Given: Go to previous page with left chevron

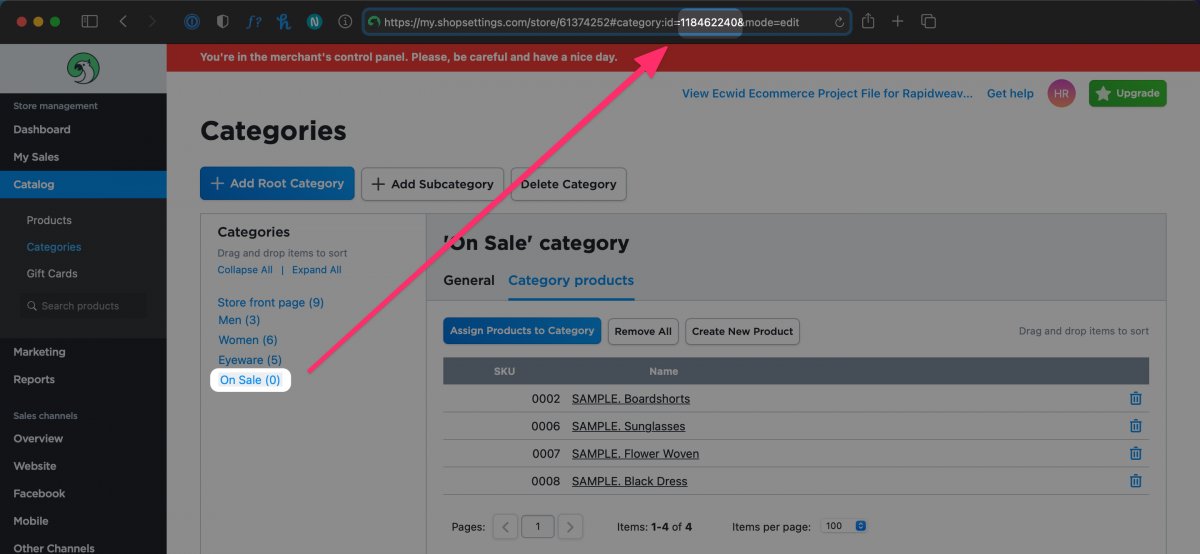Looking at the screenshot, I should click(x=505, y=527).
